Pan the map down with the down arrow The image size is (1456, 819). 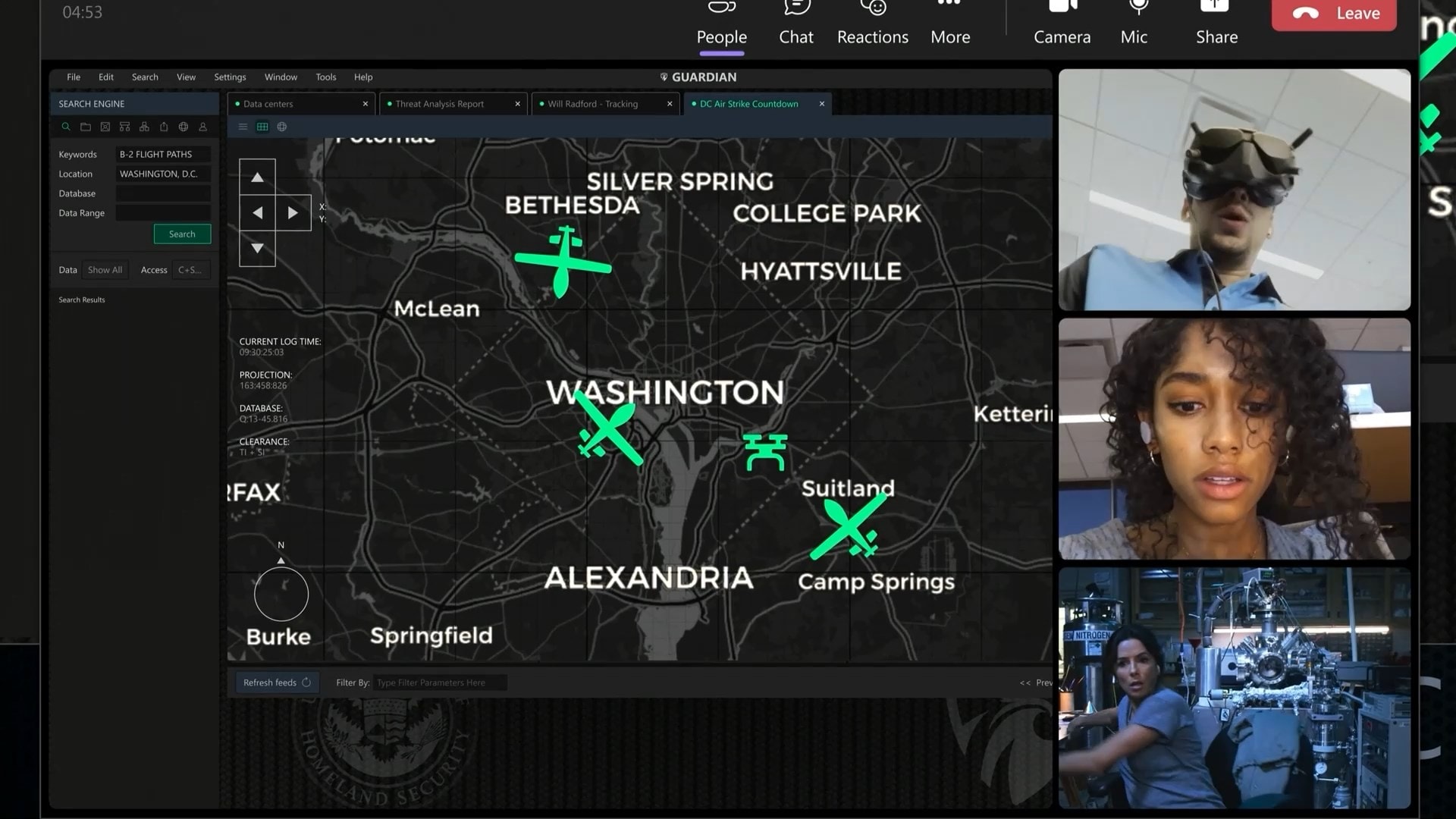[257, 248]
